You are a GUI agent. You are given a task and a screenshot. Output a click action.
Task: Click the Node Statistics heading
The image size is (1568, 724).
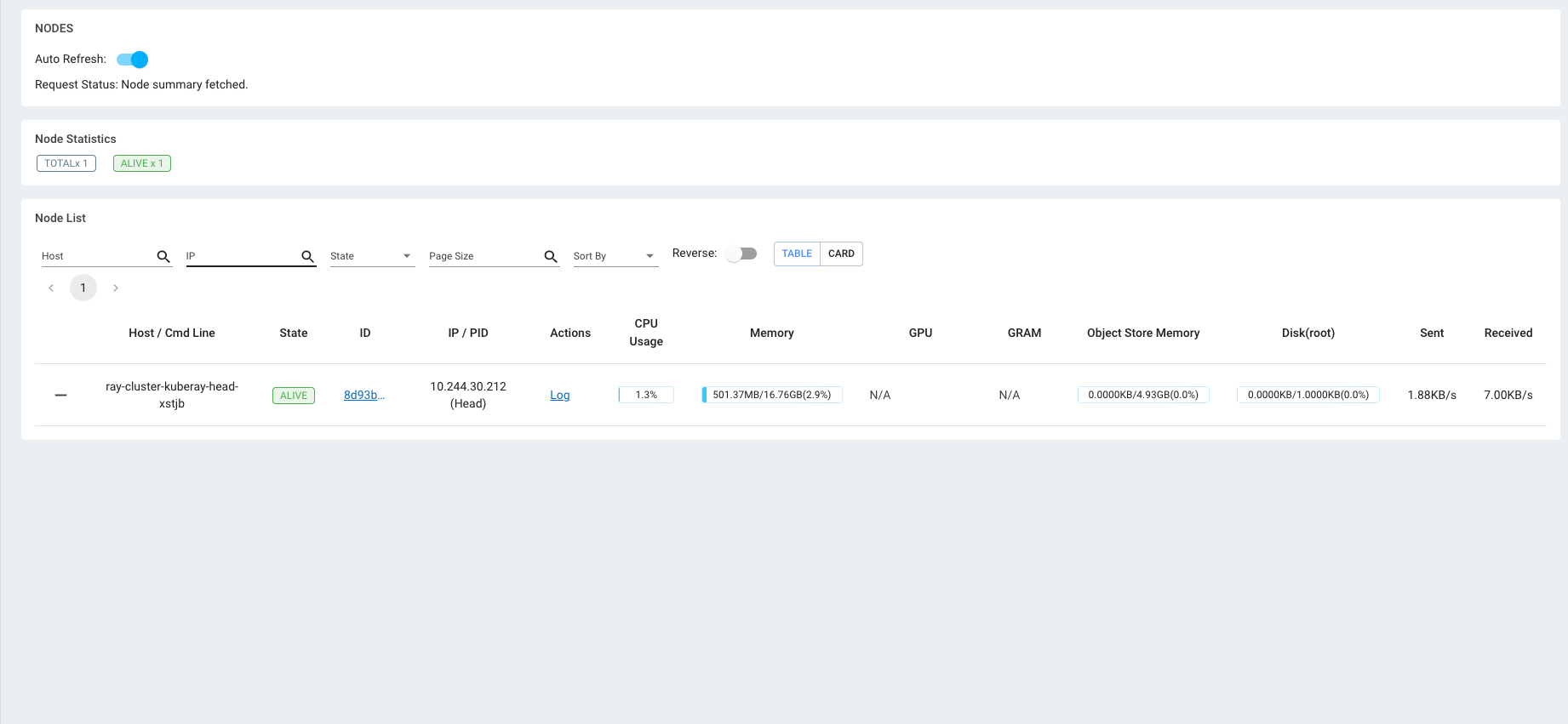click(x=76, y=139)
